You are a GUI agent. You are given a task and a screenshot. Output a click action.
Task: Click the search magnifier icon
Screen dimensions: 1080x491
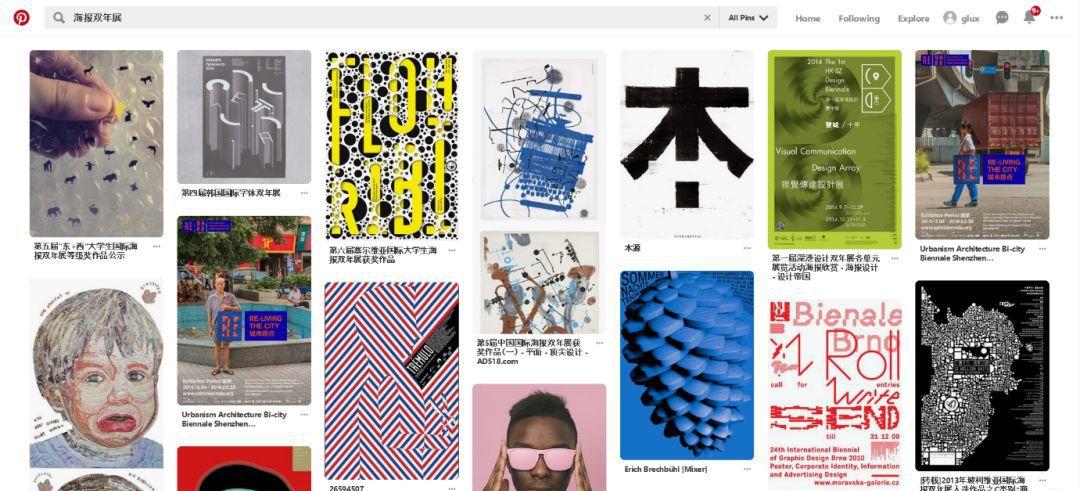(59, 18)
